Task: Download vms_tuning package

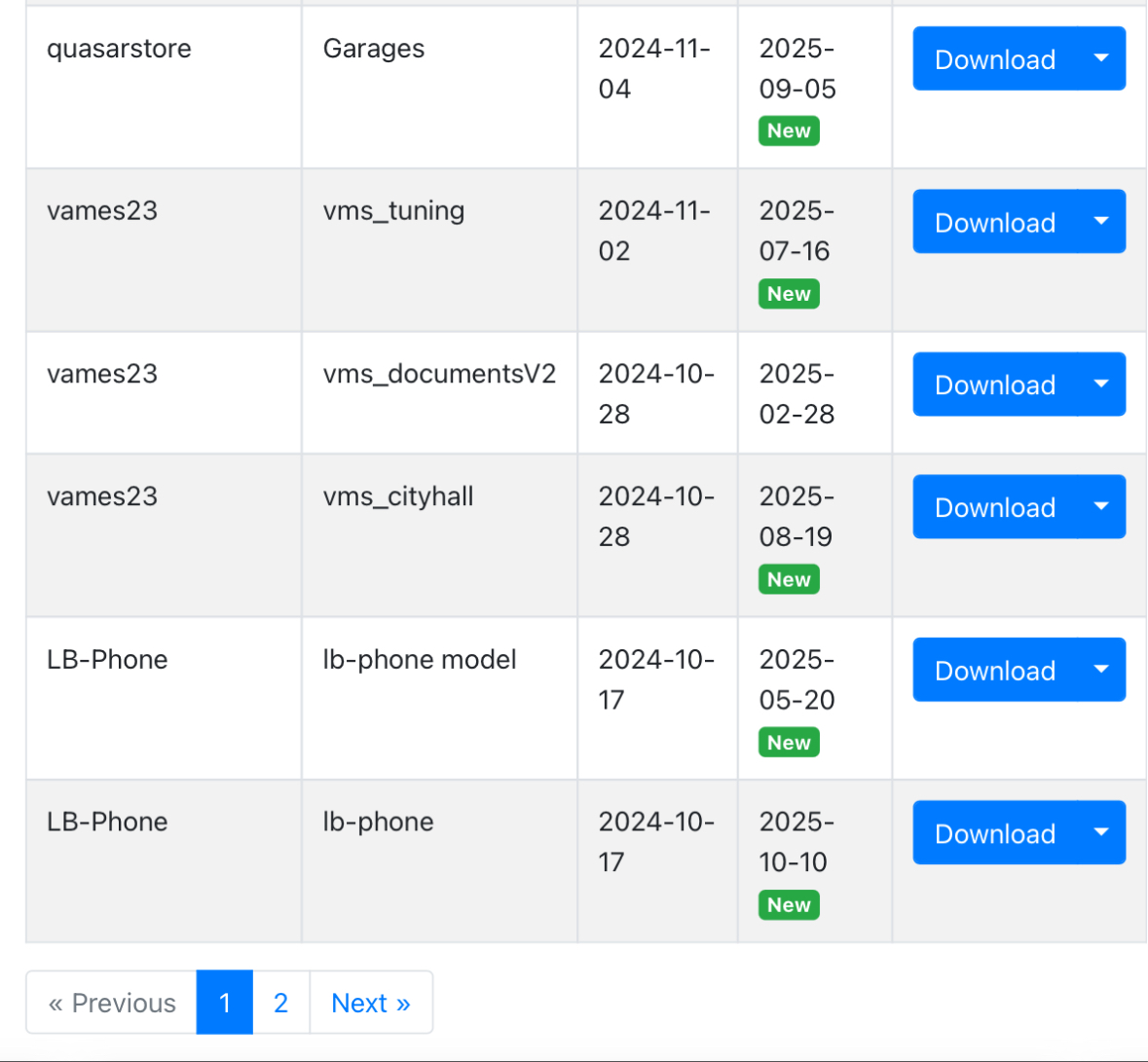Action: pos(995,222)
